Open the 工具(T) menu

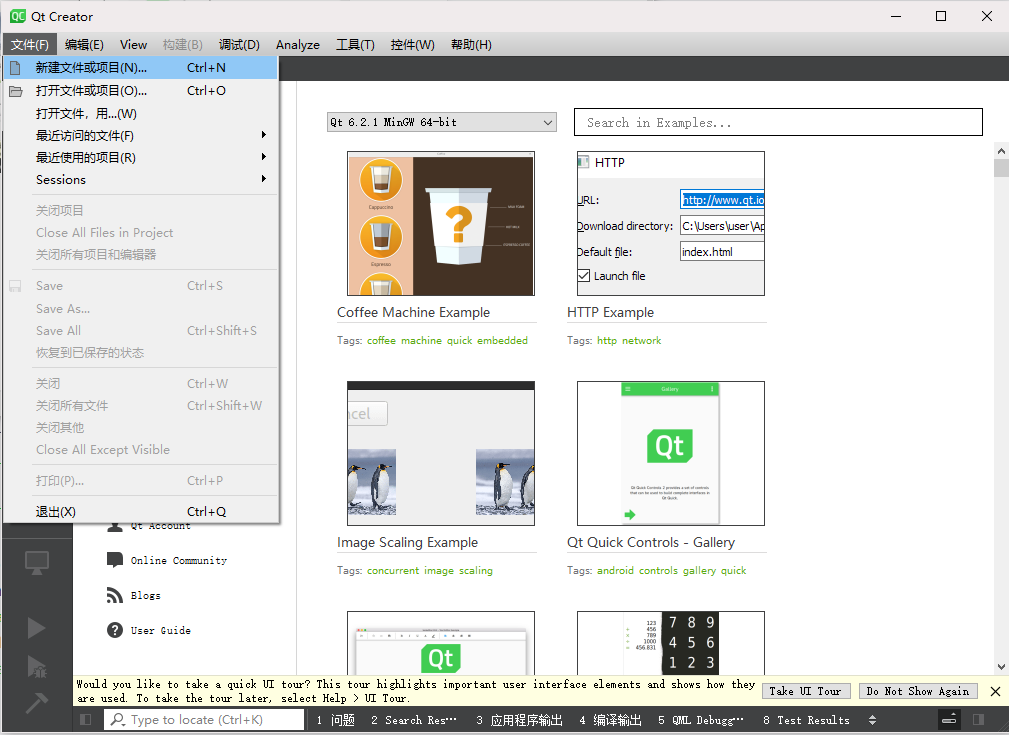(x=355, y=44)
